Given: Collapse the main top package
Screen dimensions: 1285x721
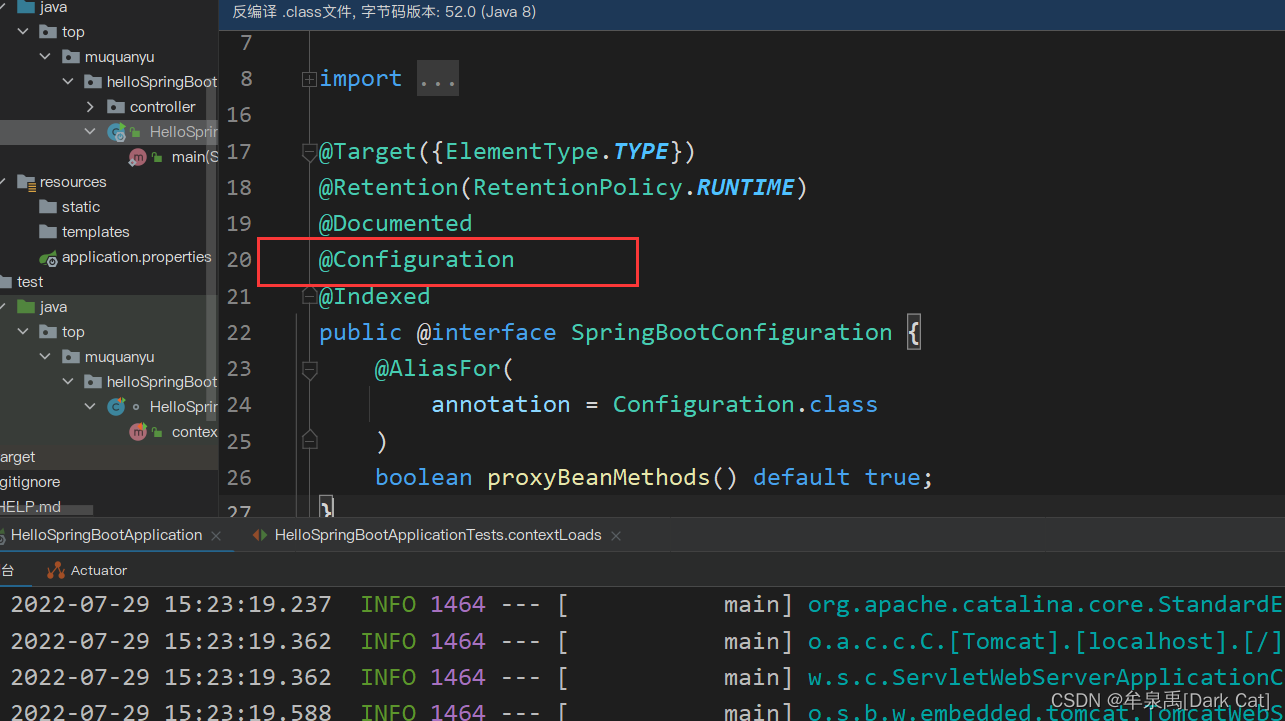Looking at the screenshot, I should pos(24,32).
